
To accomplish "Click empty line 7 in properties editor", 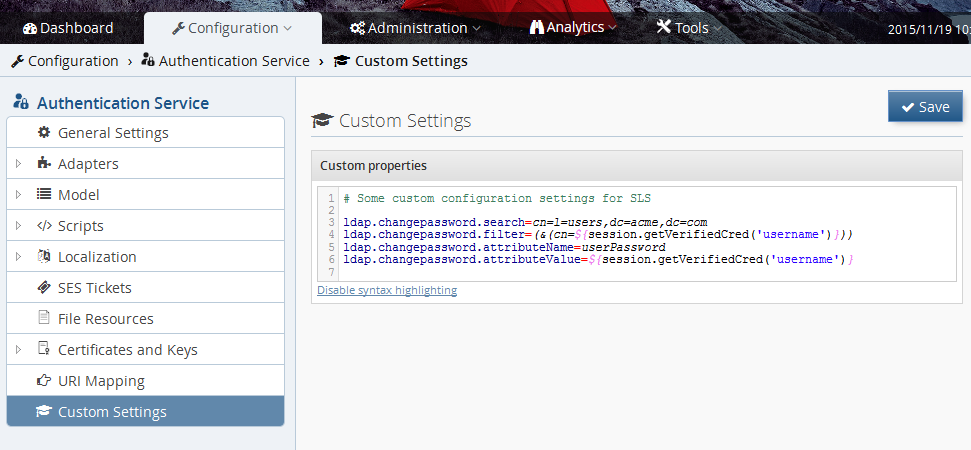I will tap(647, 272).
